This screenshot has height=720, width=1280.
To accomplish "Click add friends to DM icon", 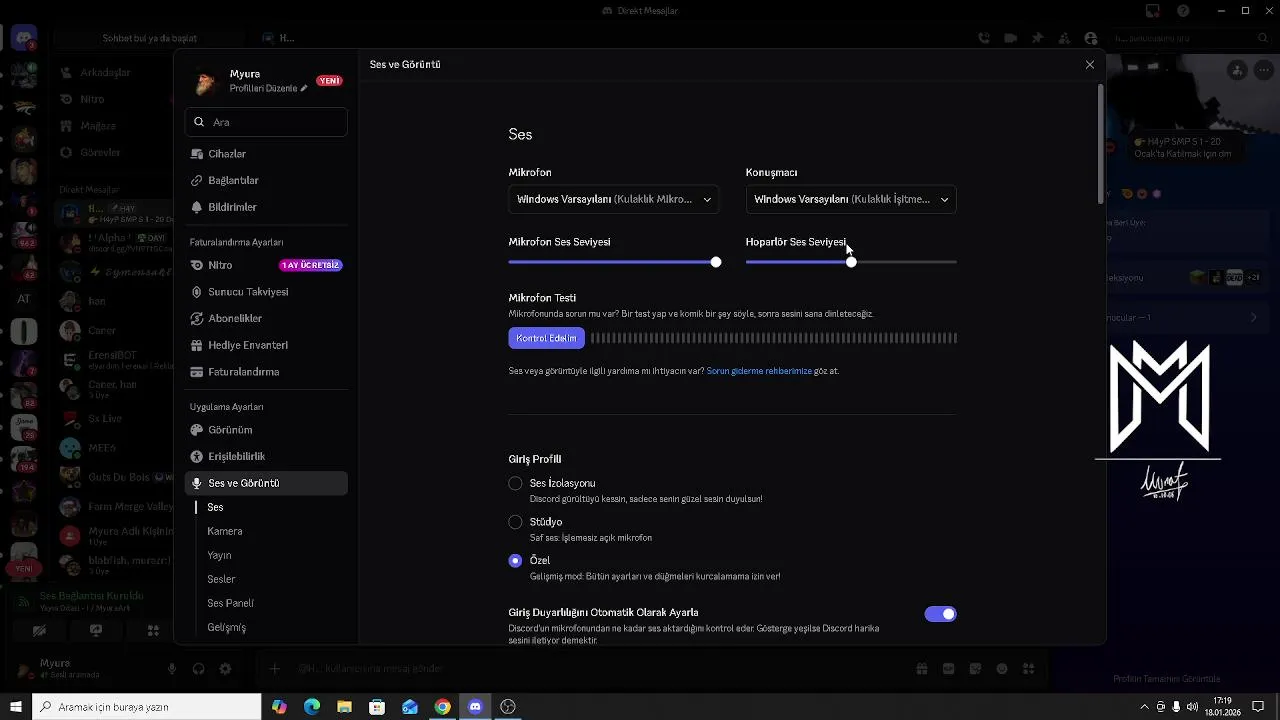I will click(x=1064, y=38).
